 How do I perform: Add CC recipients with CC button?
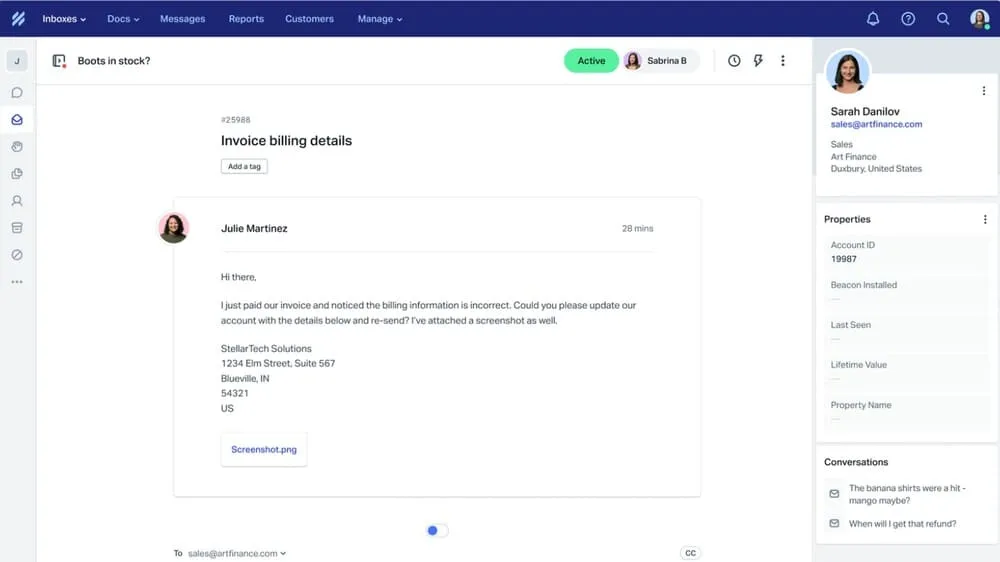click(x=690, y=553)
